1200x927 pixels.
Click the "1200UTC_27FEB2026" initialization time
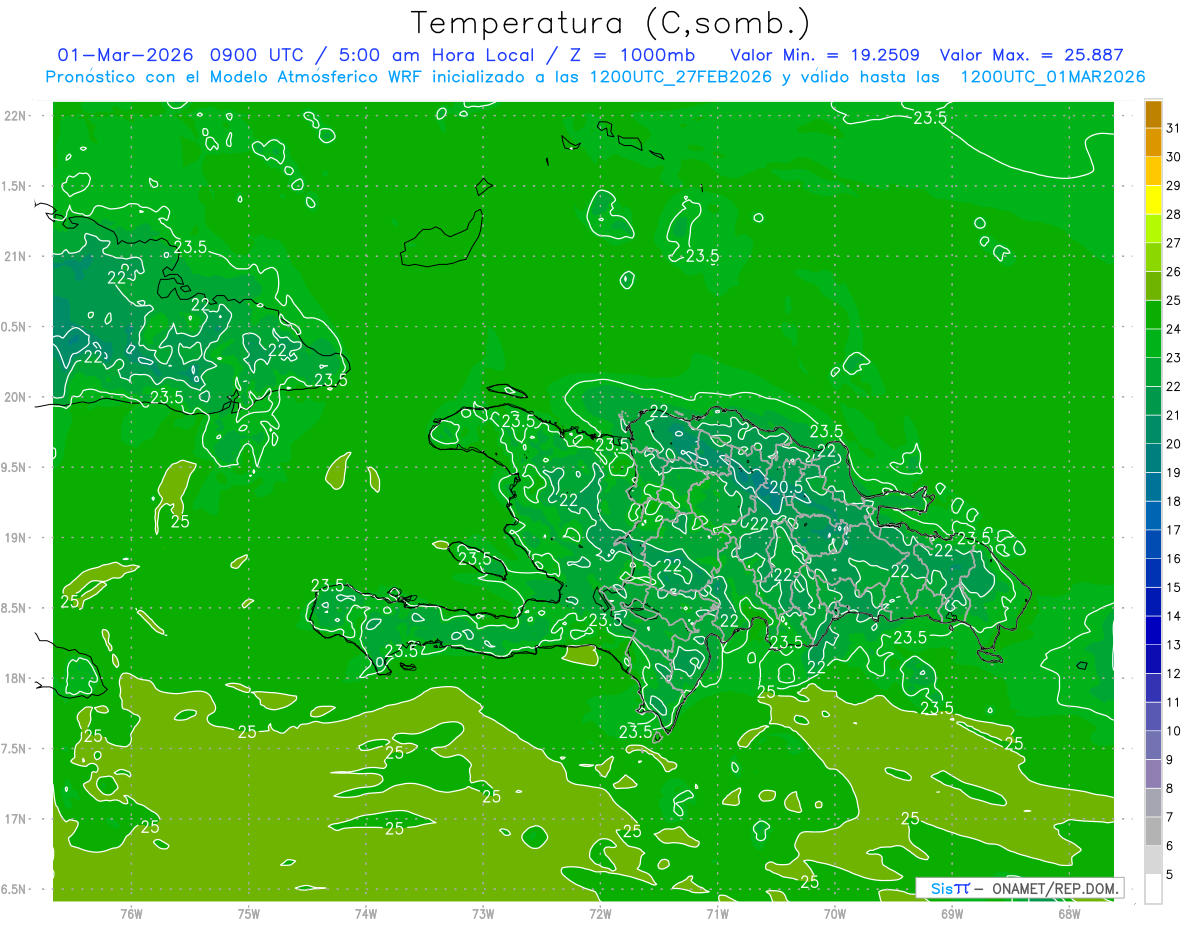[x=679, y=77]
